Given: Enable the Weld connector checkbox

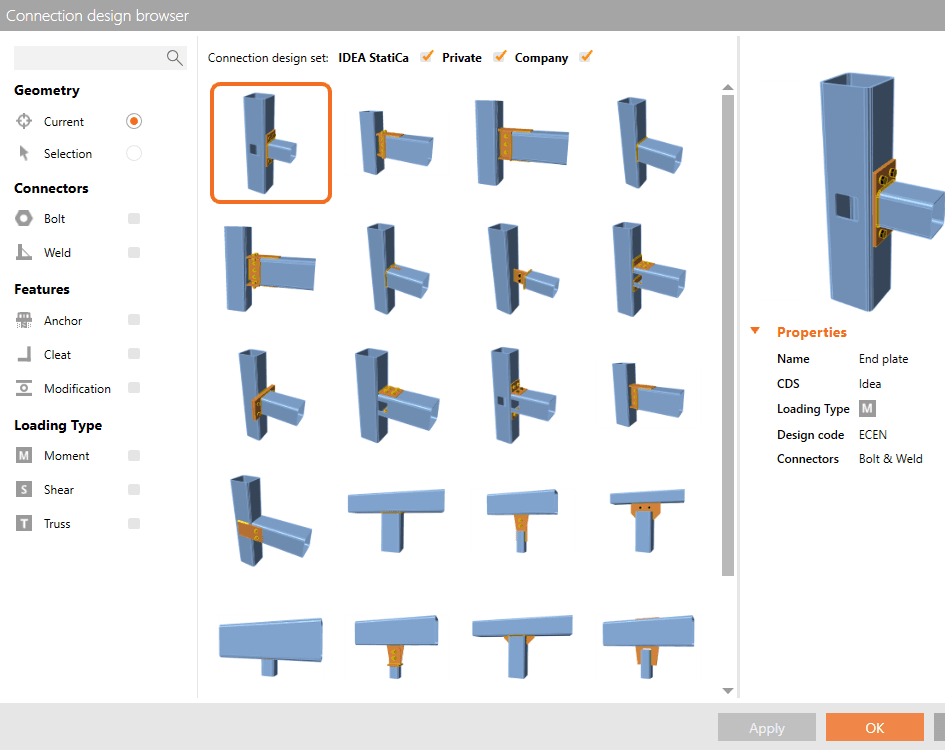Looking at the screenshot, I should 134,252.
